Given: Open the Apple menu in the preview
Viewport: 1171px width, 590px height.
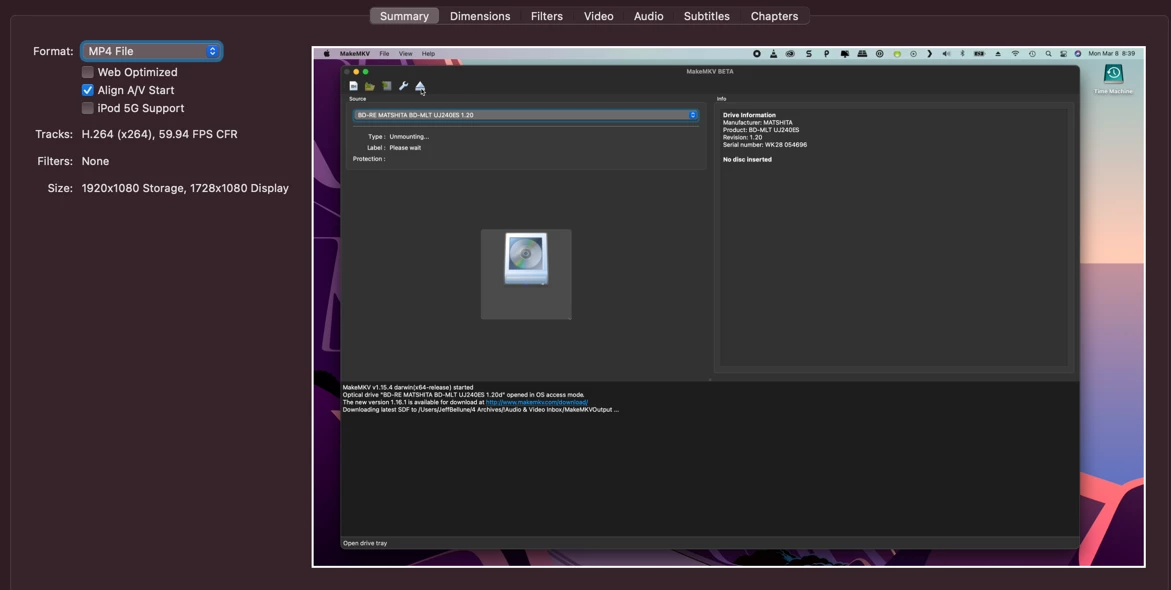Looking at the screenshot, I should [x=326, y=54].
